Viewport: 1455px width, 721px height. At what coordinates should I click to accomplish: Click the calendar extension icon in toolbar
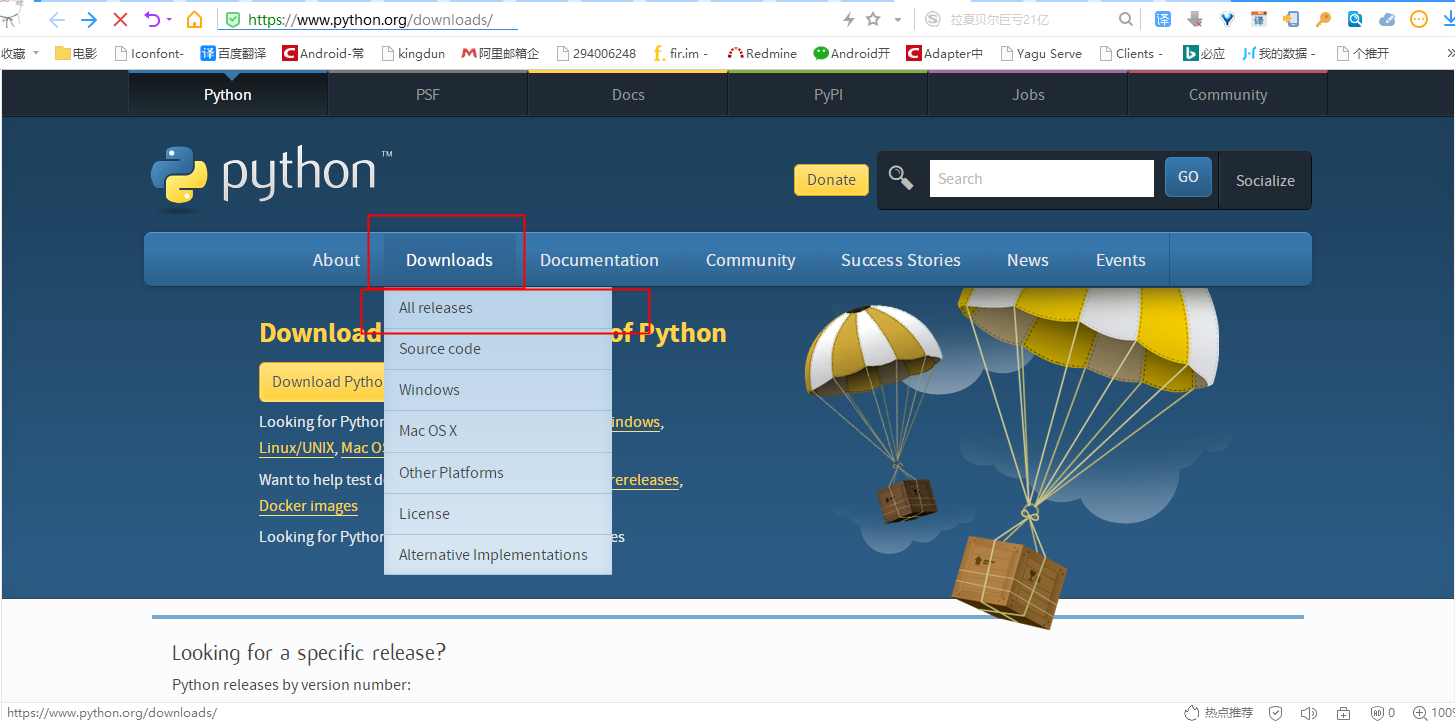1259,19
